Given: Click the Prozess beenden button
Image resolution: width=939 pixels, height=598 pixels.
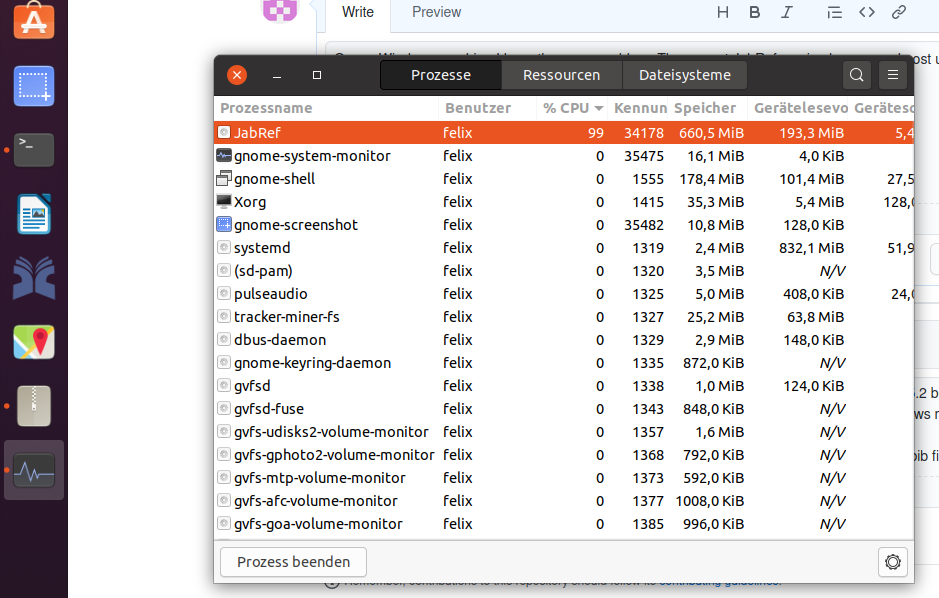Looking at the screenshot, I should click(x=293, y=562).
